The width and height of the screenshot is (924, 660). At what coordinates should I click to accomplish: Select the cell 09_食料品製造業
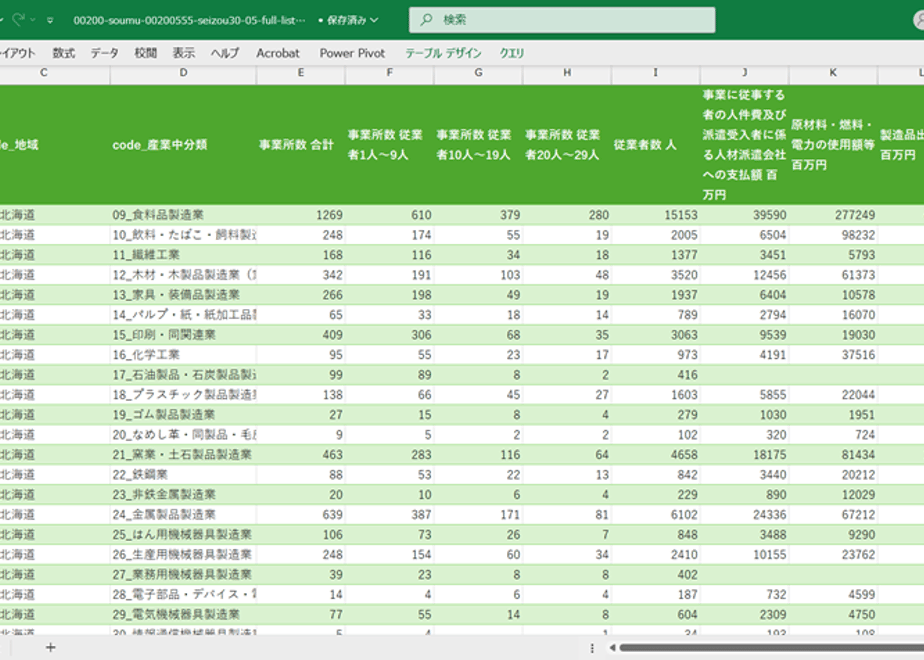(183, 215)
